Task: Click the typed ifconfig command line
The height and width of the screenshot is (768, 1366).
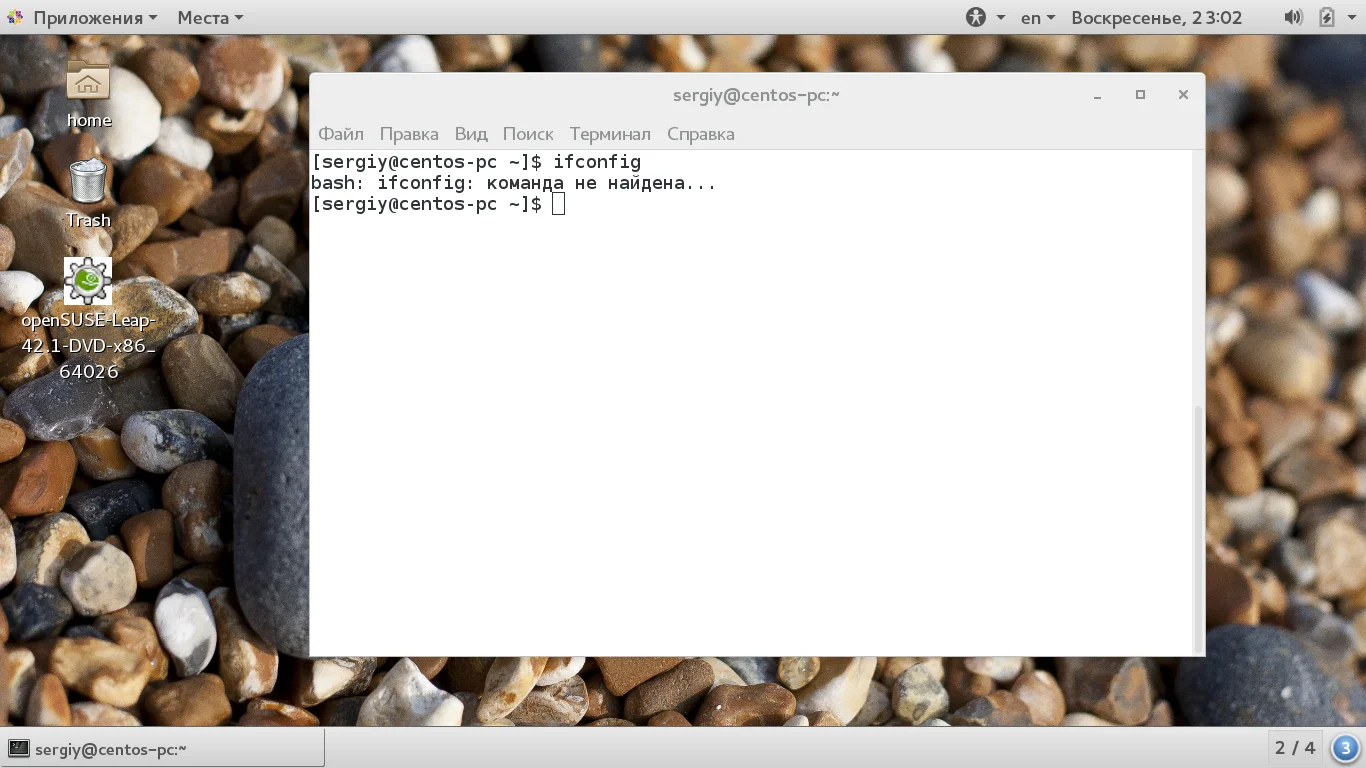Action: click(476, 162)
